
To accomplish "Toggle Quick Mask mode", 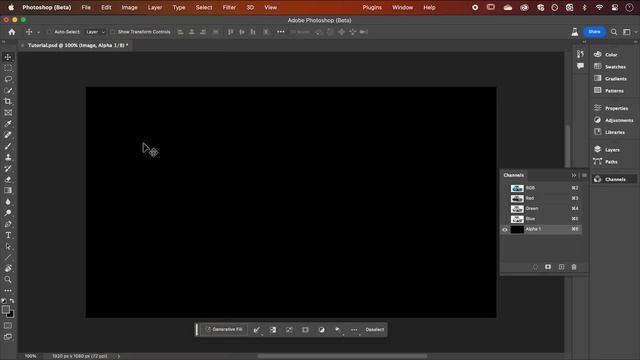I will tap(8, 326).
